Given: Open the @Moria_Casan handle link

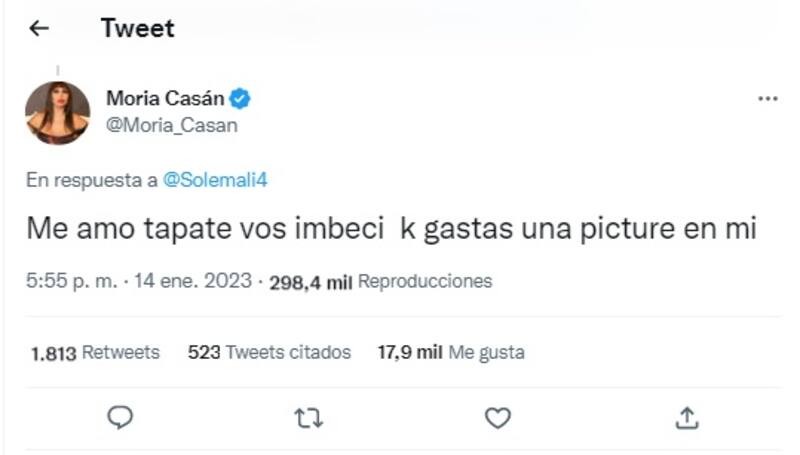Looking at the screenshot, I should 171,126.
